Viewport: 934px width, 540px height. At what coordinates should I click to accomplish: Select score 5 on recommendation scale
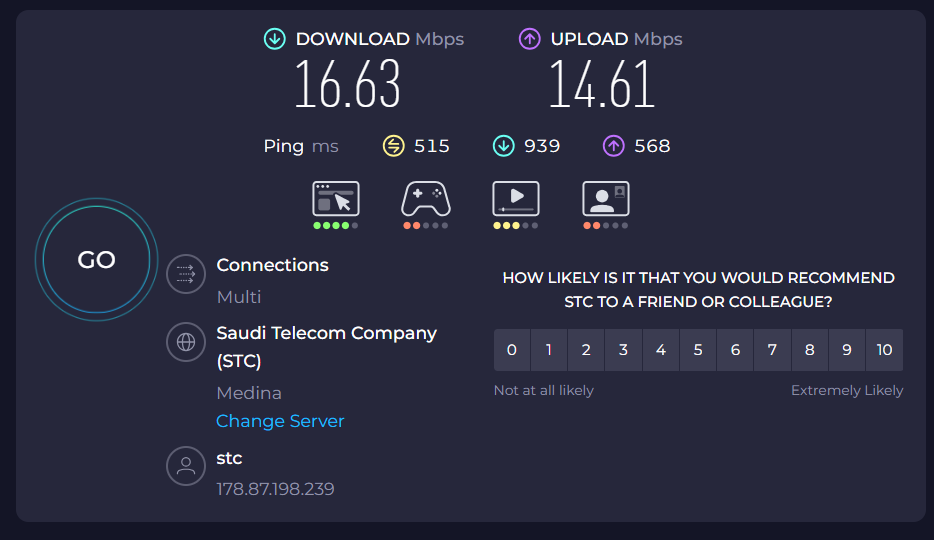(698, 350)
